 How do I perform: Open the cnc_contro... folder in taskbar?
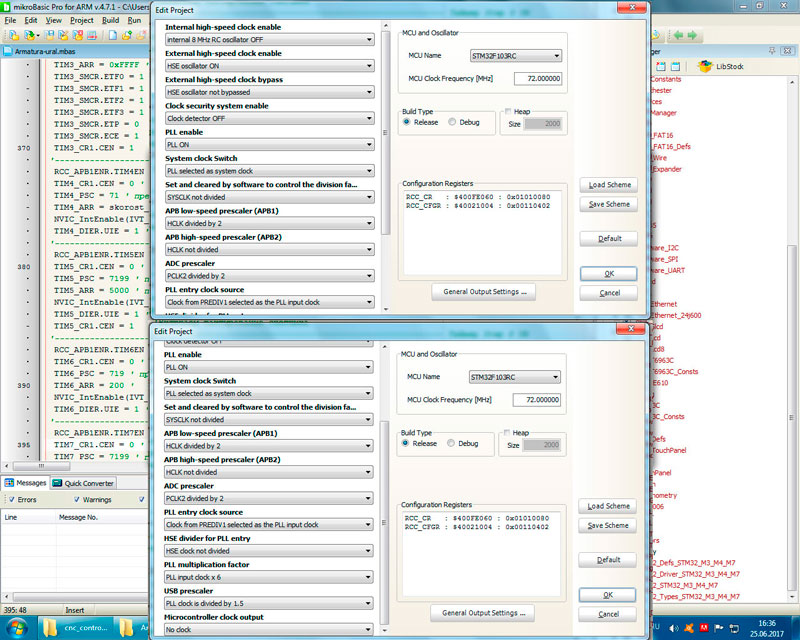point(77,627)
